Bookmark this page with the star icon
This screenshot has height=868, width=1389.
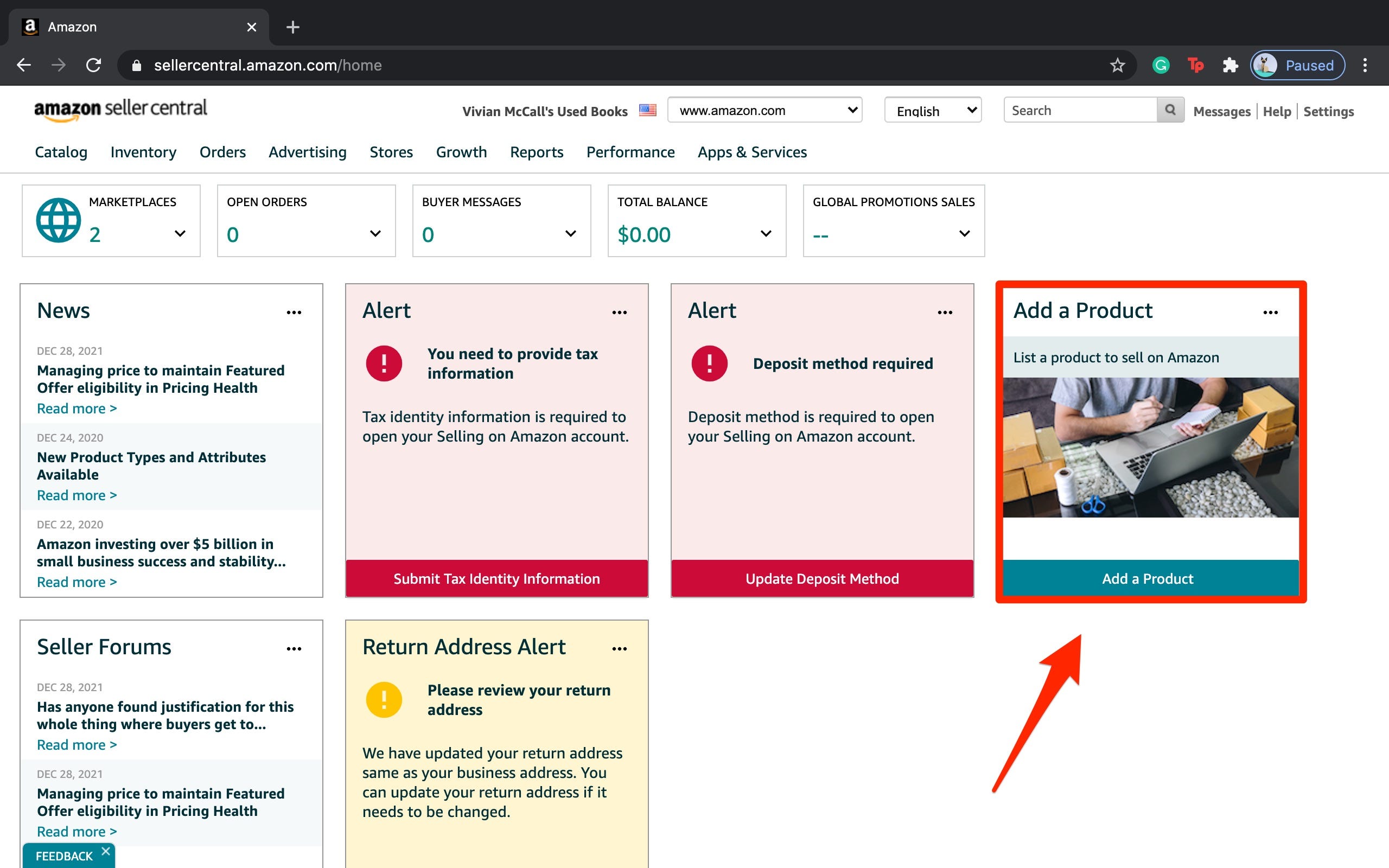click(1117, 66)
